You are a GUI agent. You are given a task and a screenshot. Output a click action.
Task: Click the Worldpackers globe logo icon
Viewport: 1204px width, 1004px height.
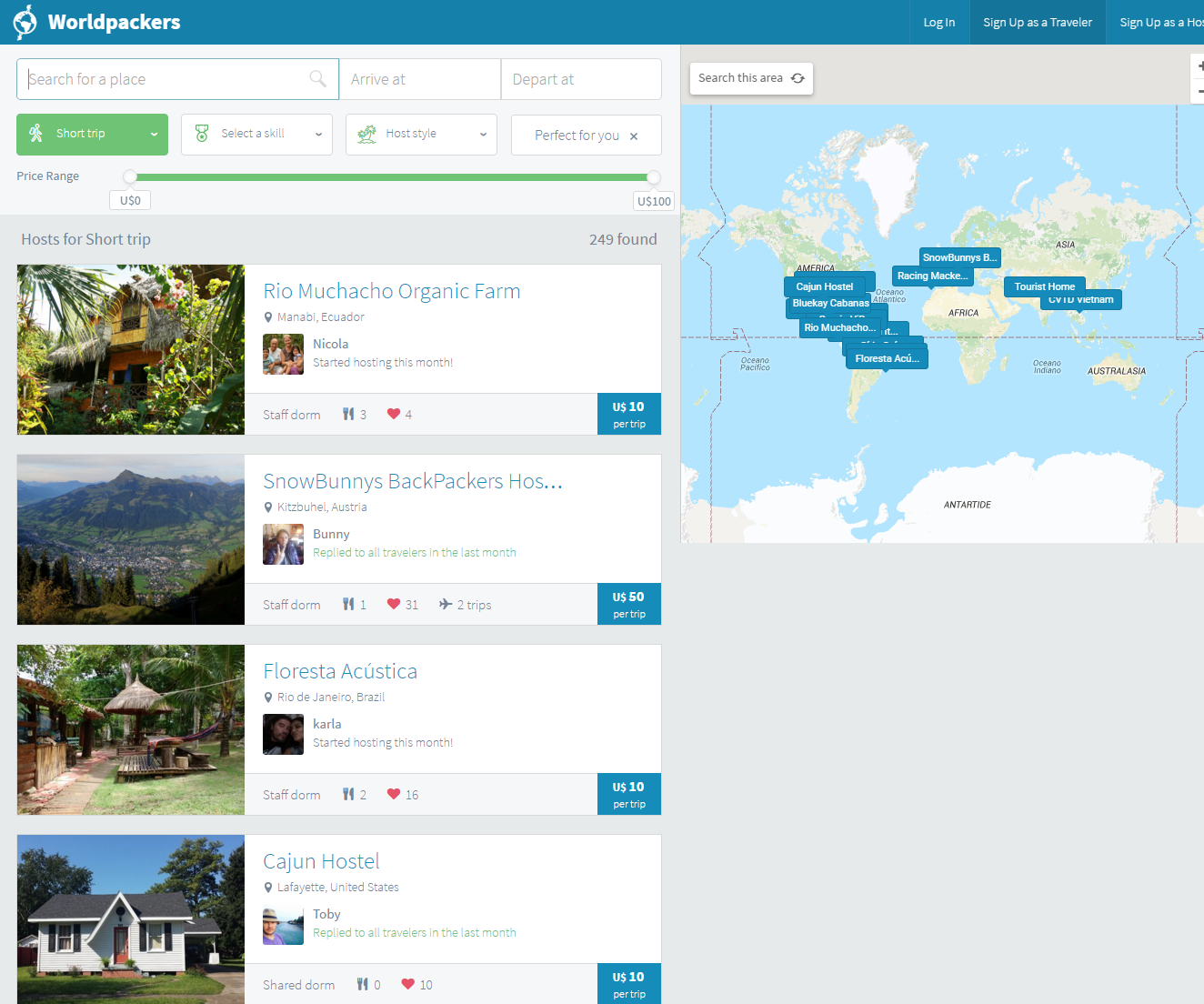(25, 22)
